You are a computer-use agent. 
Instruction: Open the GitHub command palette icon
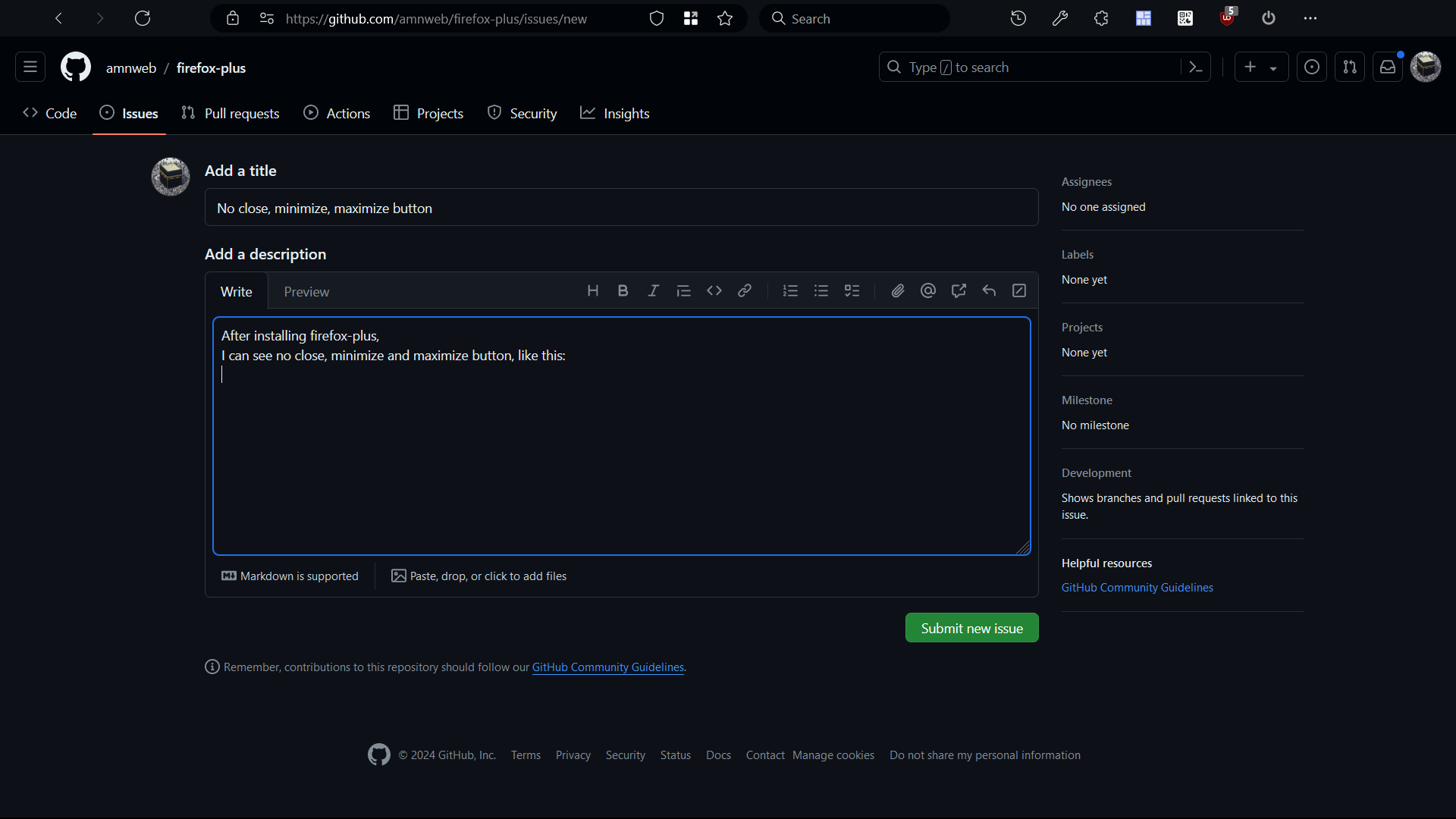pos(1196,67)
